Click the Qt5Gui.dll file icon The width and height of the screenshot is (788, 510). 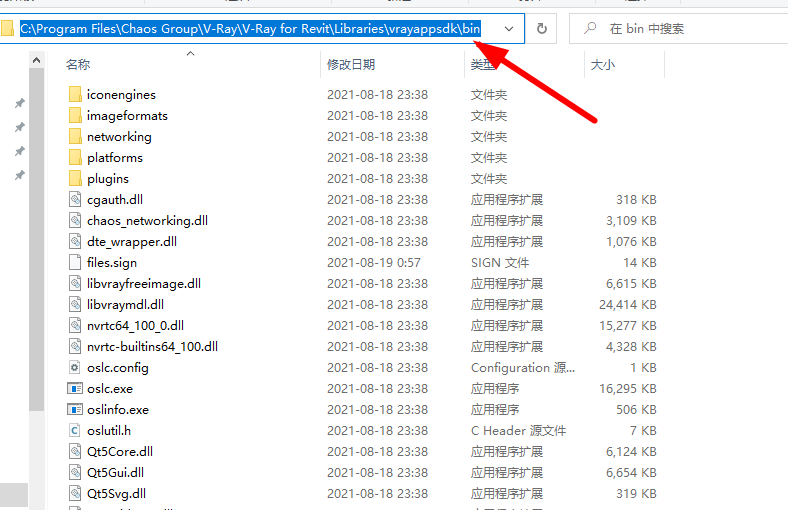pos(75,473)
